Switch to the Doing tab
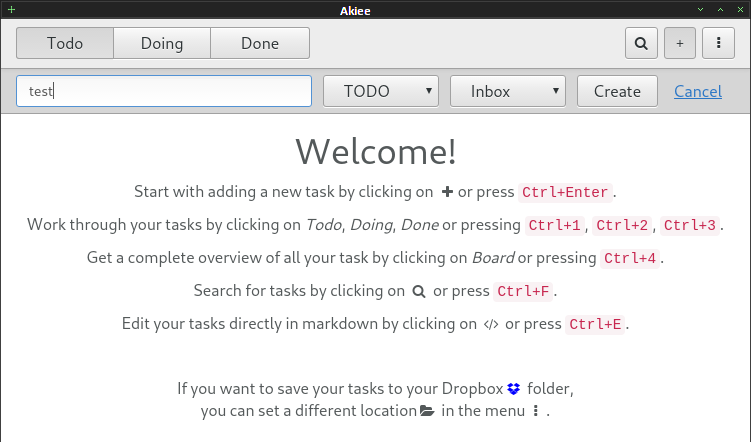 162,43
